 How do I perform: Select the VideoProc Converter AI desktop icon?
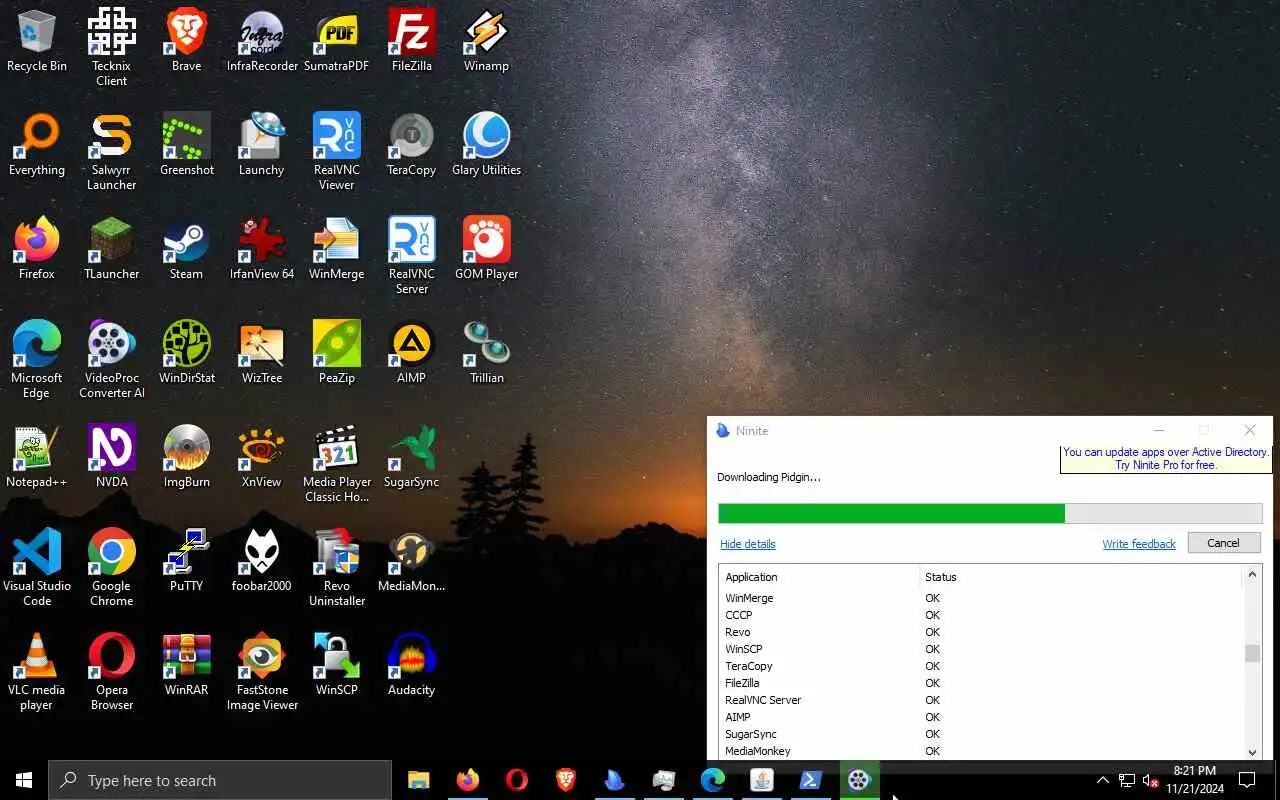[x=111, y=360]
